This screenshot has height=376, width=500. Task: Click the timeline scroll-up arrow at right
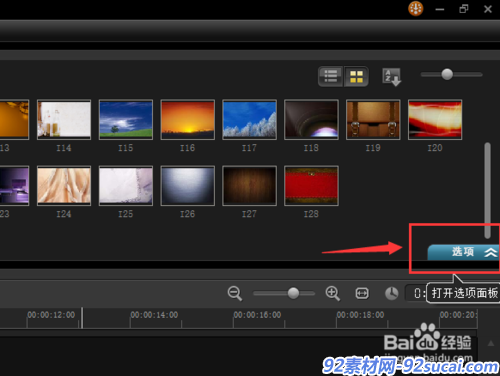click(490, 343)
